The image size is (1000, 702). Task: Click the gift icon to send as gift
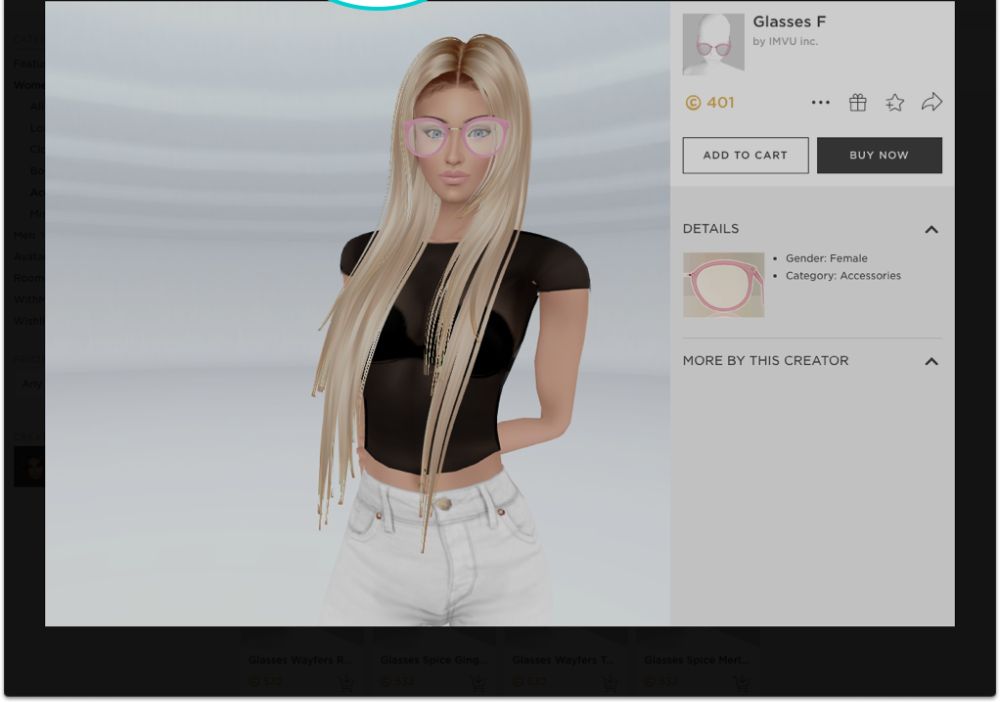pos(857,103)
